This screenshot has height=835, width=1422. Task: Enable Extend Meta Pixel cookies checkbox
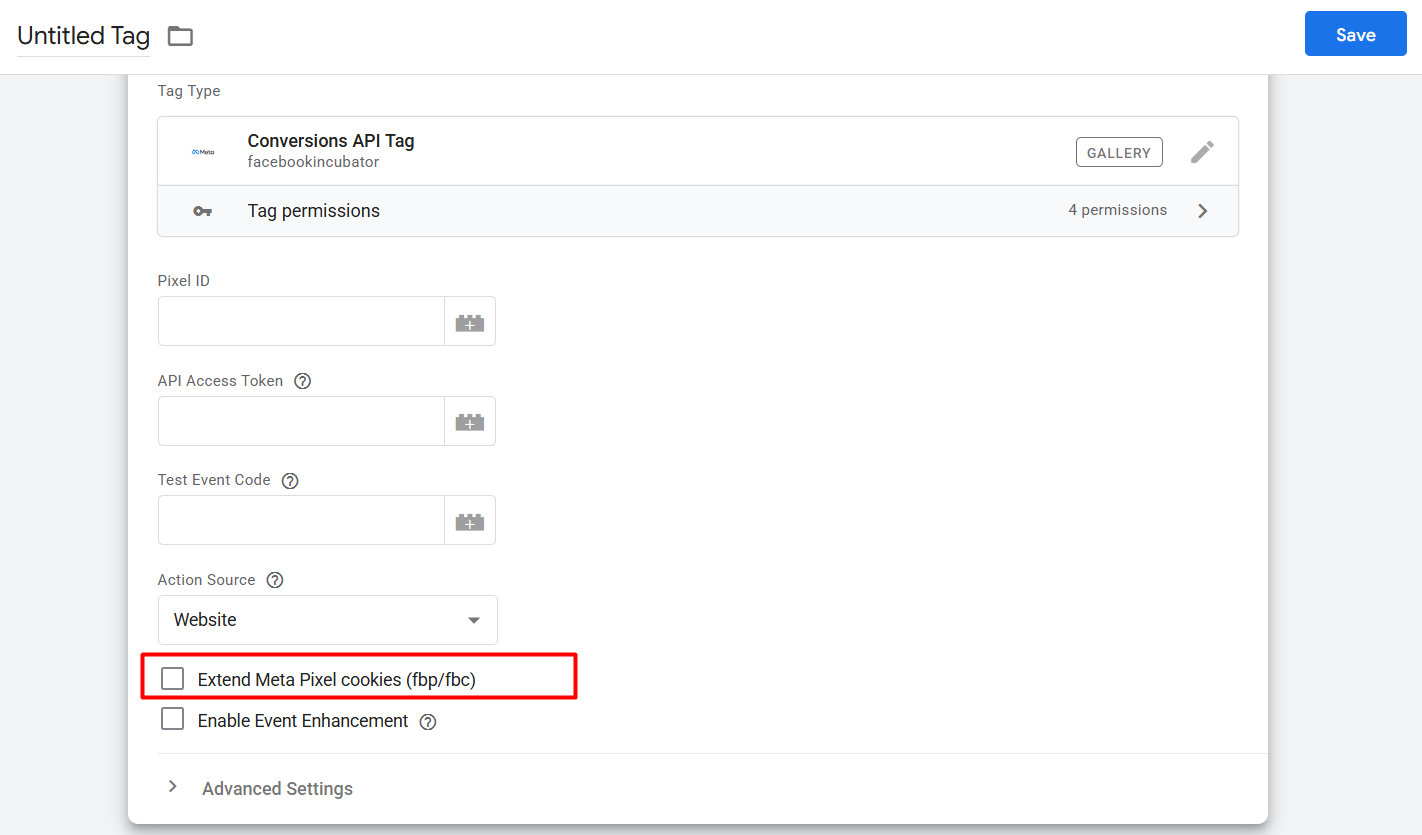coord(173,679)
